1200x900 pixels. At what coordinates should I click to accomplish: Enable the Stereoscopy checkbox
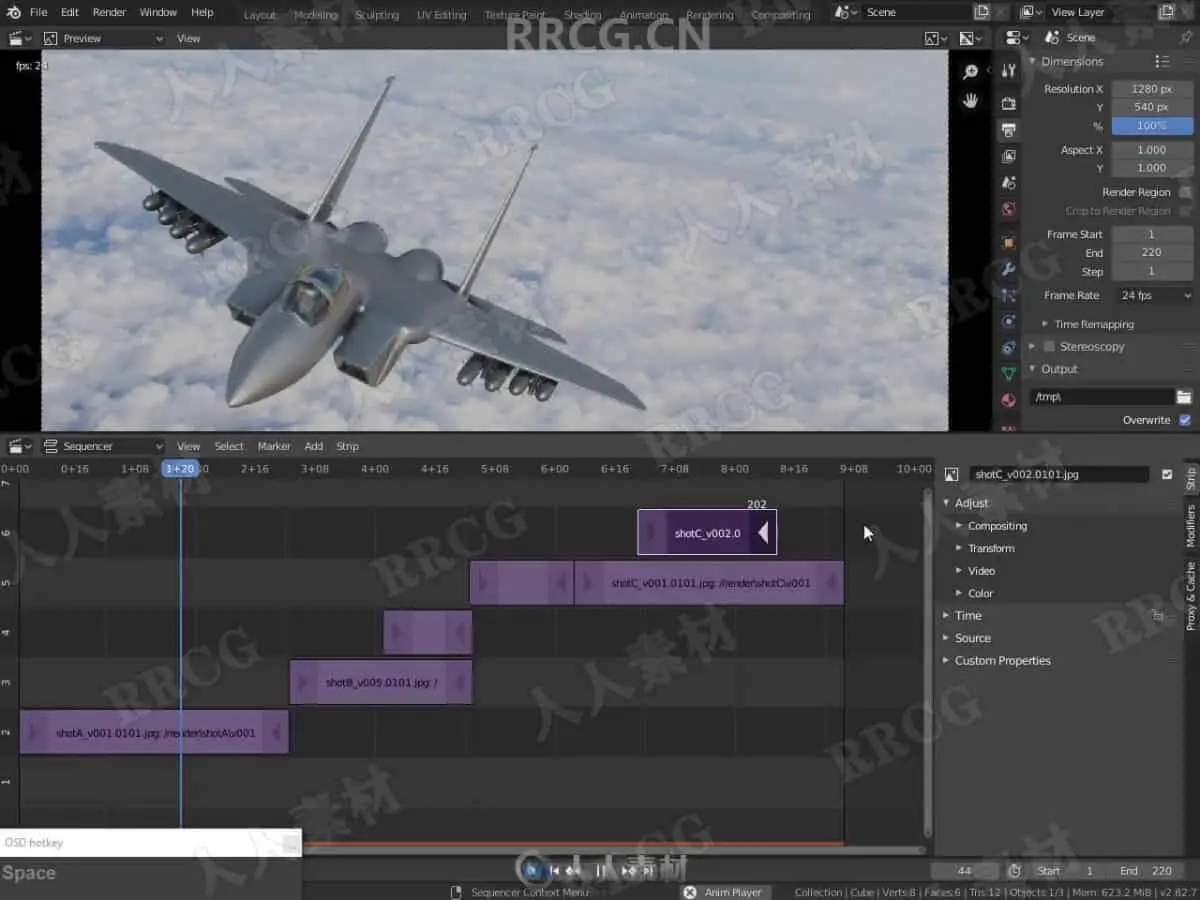(x=1049, y=346)
